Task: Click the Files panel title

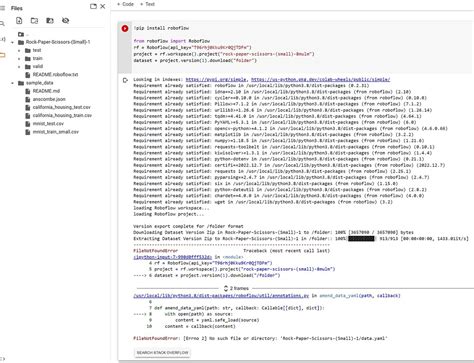Action: pyautogui.click(x=17, y=8)
